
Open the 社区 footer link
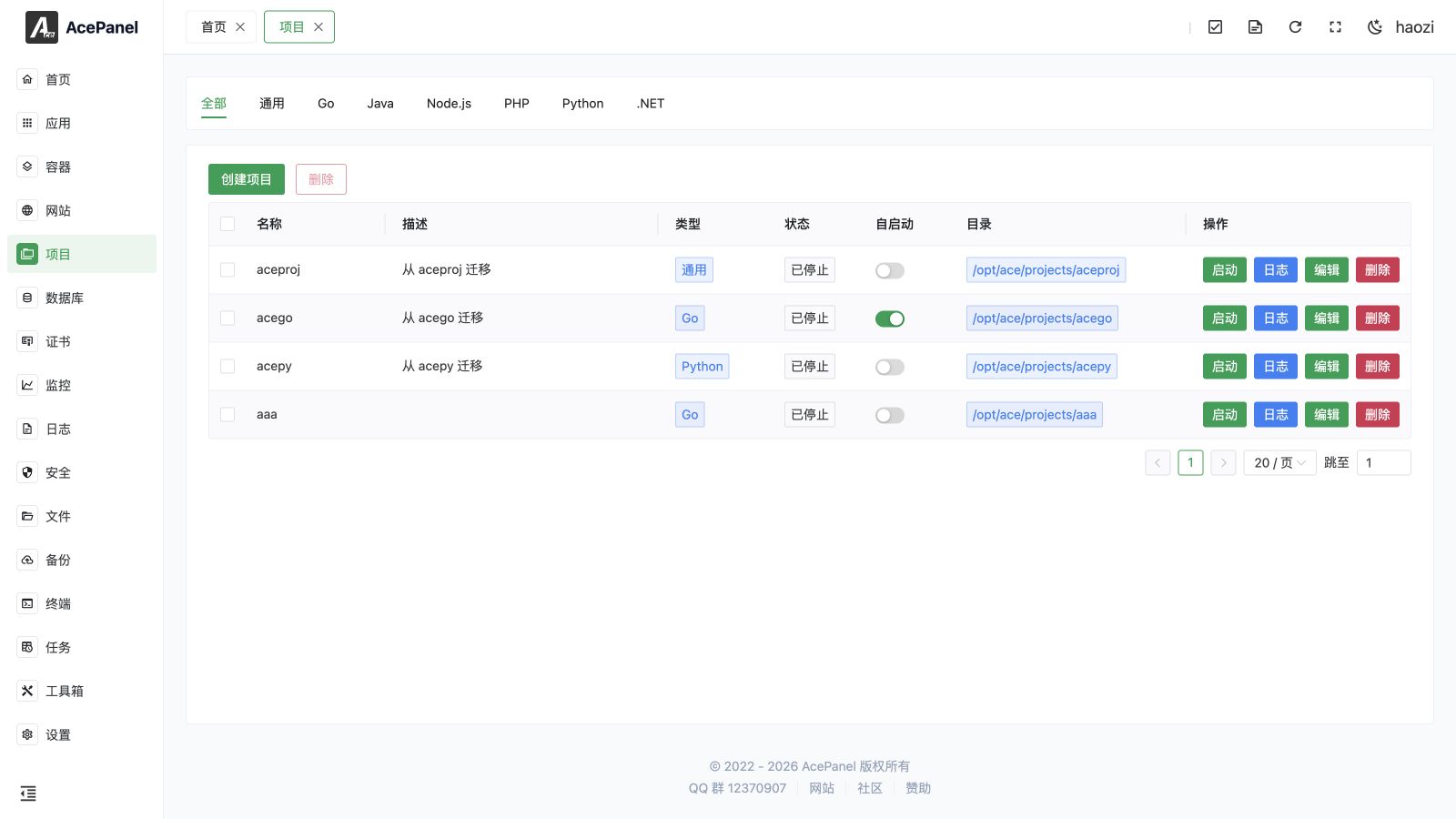tap(870, 788)
